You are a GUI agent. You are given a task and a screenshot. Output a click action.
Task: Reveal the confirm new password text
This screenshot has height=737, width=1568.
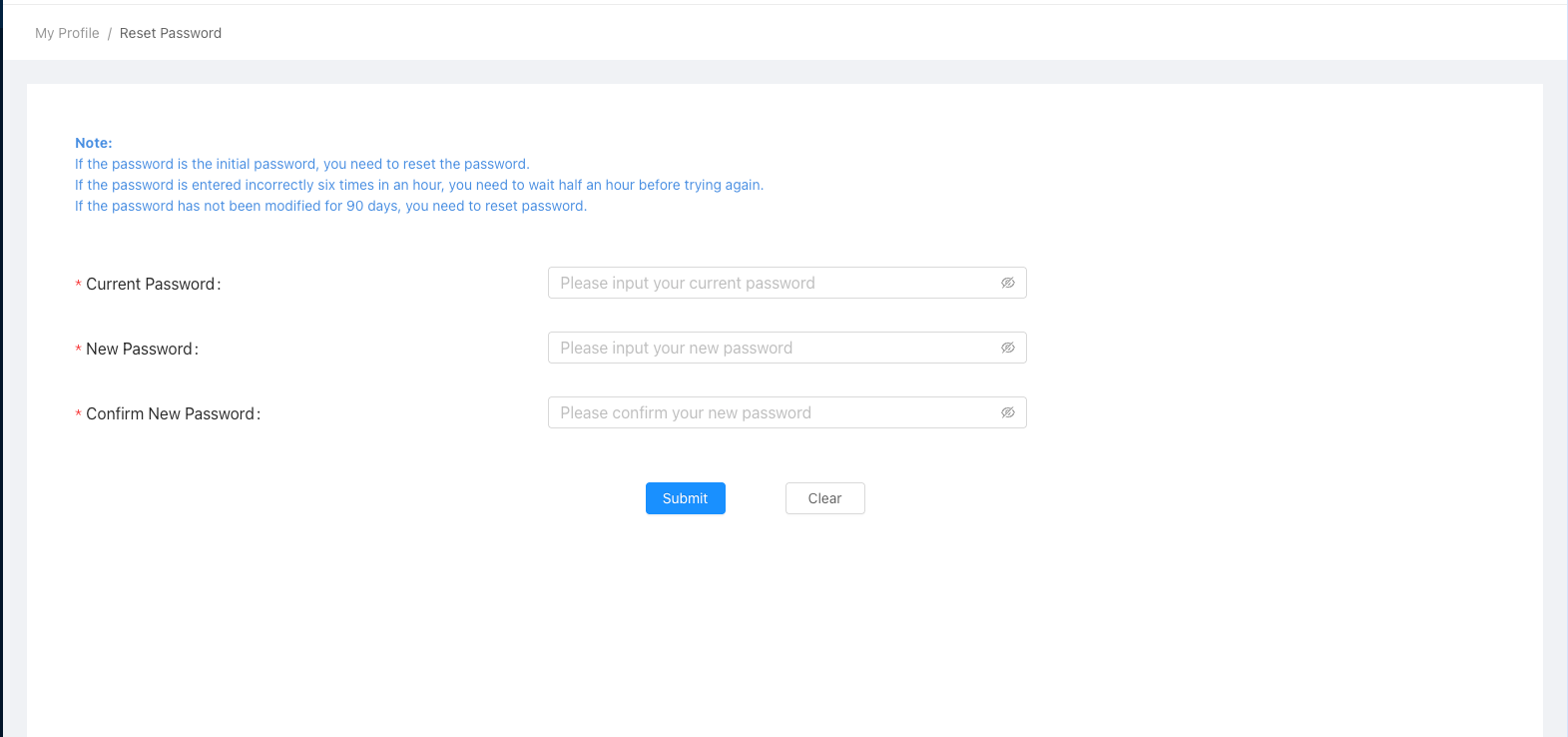[x=1008, y=412]
